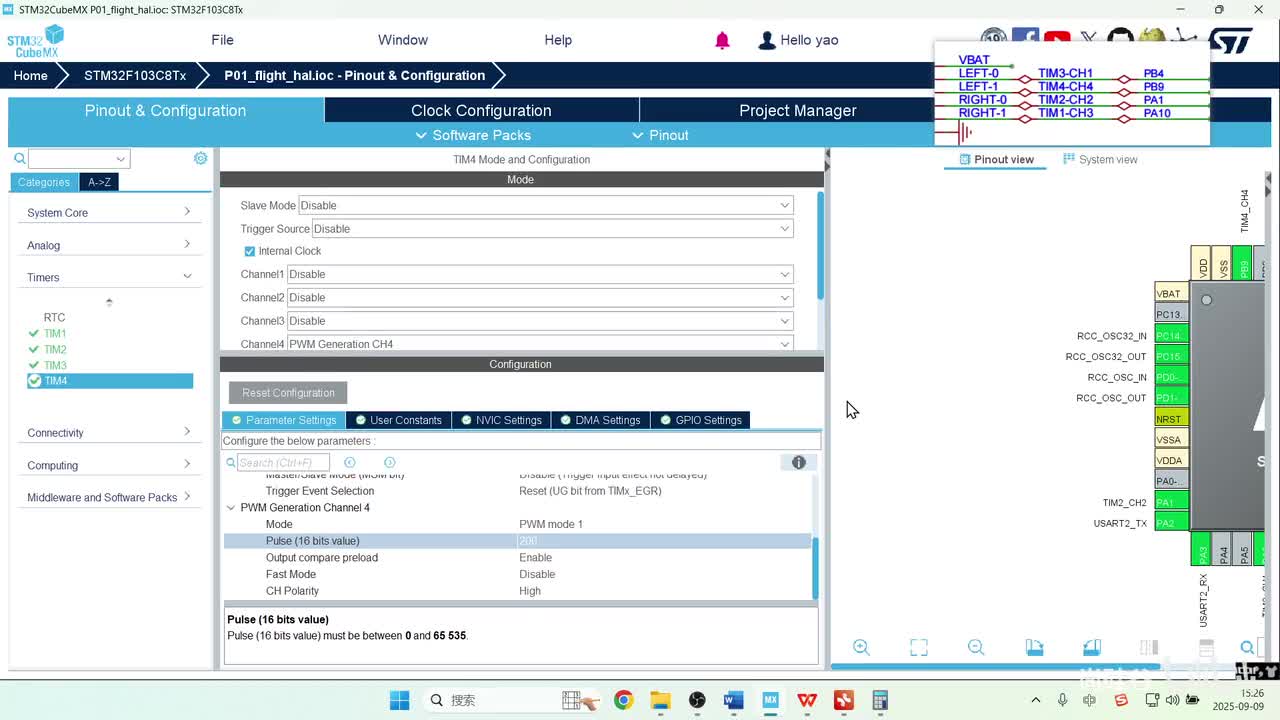Expand Middleware and Software Packs category
1280x720 pixels.
pos(109,497)
